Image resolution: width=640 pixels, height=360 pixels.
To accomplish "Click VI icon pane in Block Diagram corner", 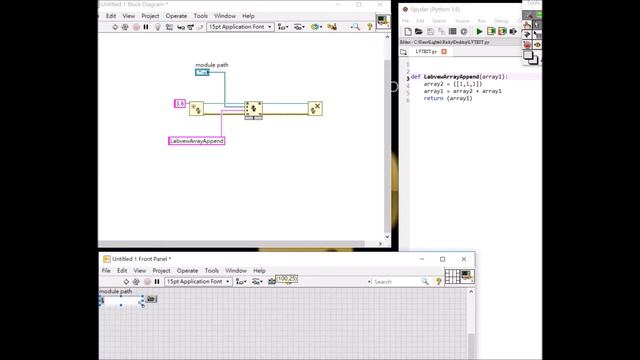I will 383,21.
